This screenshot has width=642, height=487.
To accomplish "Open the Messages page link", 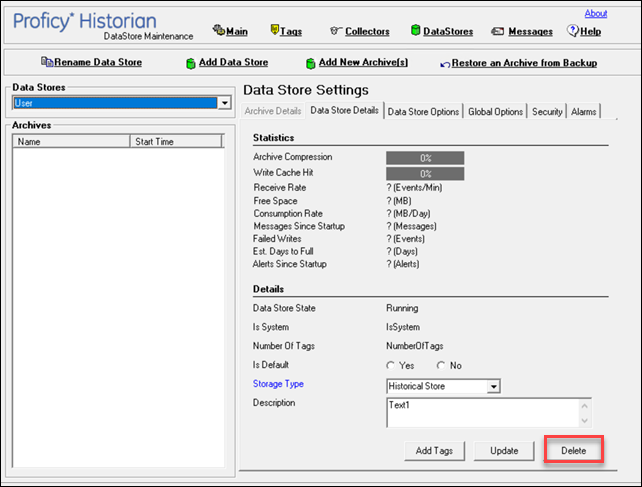I will (530, 32).
